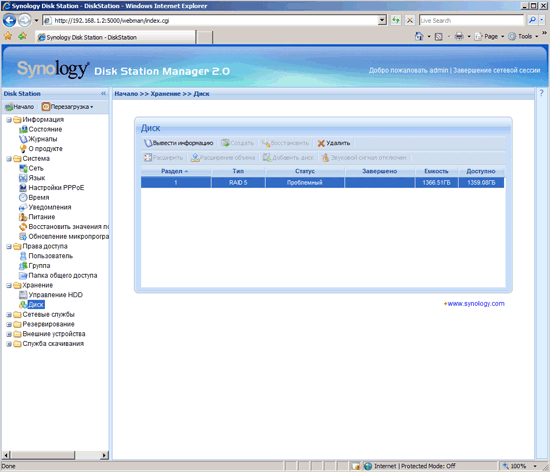
Task: Click the Начало home icon in sidebar toolbar
Action: pos(19,107)
